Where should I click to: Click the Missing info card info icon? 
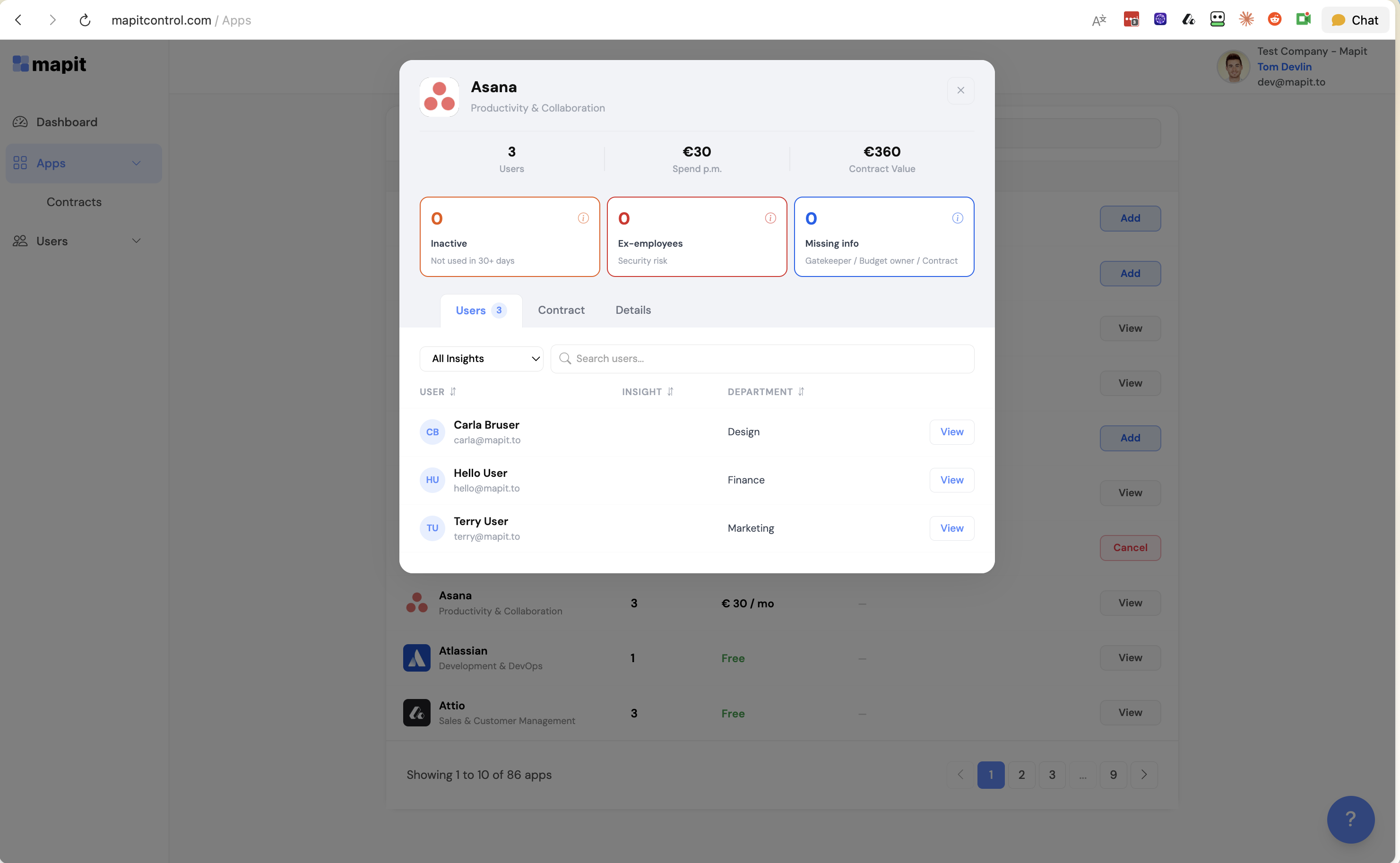click(957, 218)
